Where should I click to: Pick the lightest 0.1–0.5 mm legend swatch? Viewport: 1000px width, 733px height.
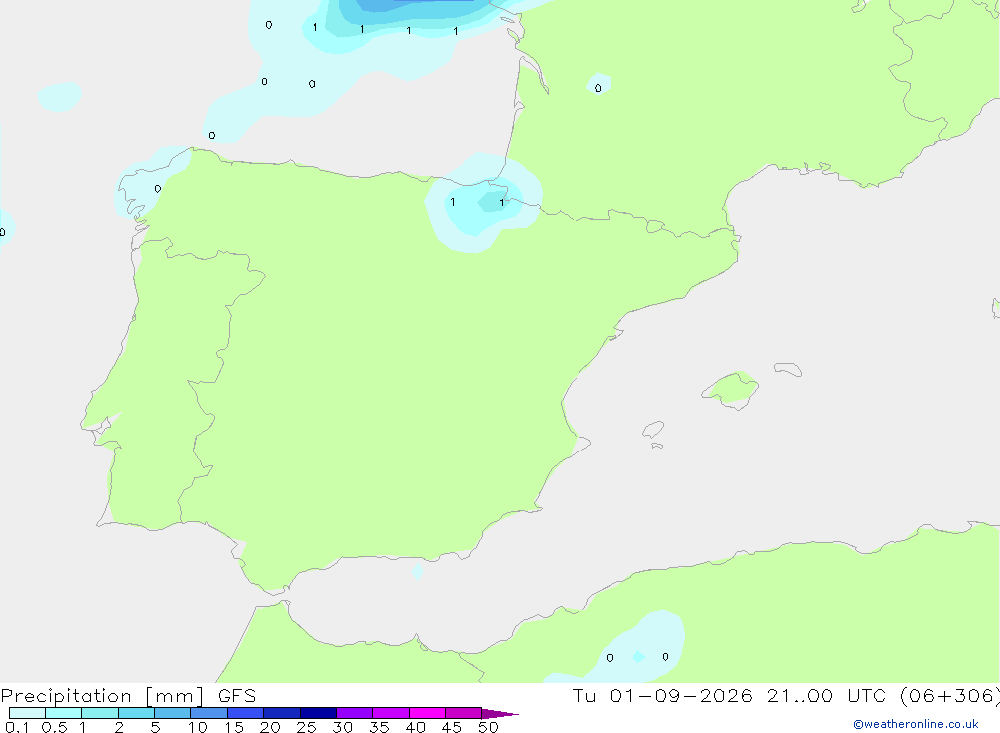coord(27,713)
